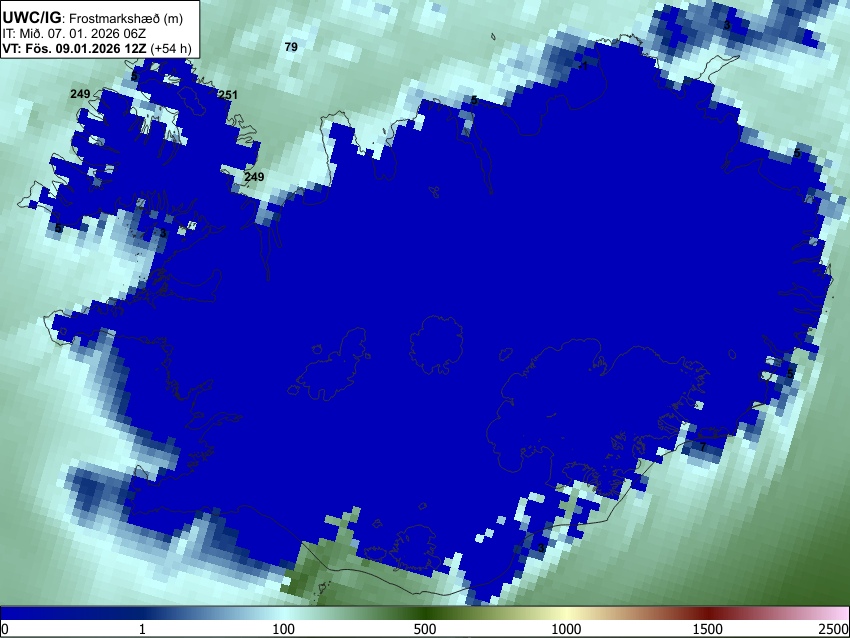Click the map value label '251'

228,95
